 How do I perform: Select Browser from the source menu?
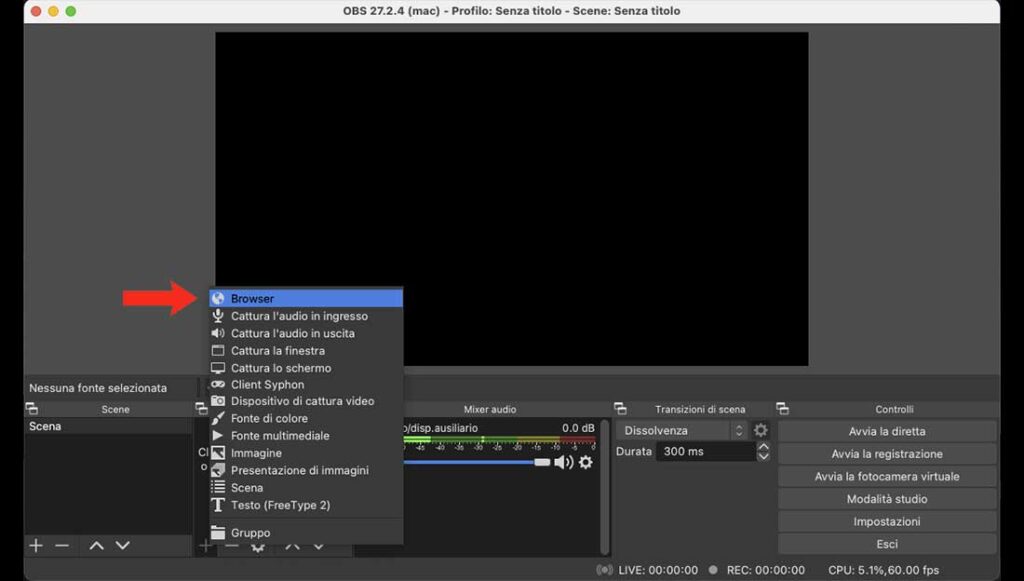coord(306,298)
